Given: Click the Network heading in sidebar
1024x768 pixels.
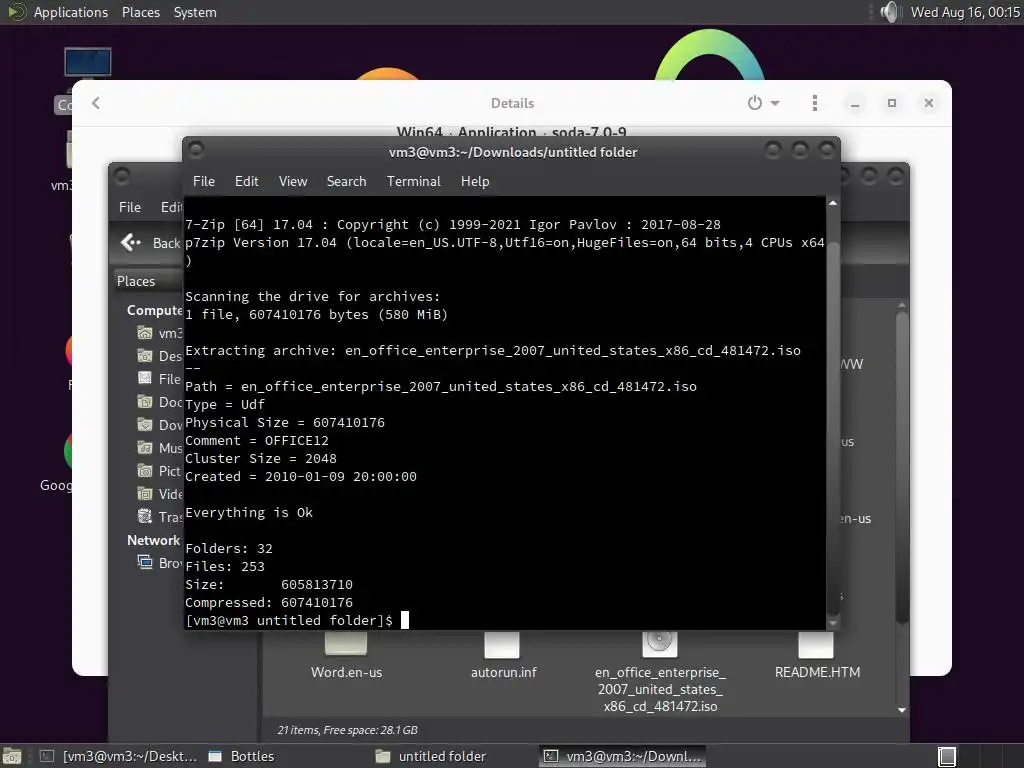Looking at the screenshot, I should (x=153, y=540).
